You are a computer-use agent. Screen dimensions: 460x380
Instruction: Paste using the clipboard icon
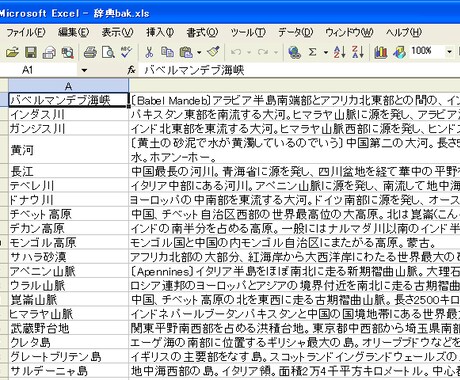(x=186, y=52)
